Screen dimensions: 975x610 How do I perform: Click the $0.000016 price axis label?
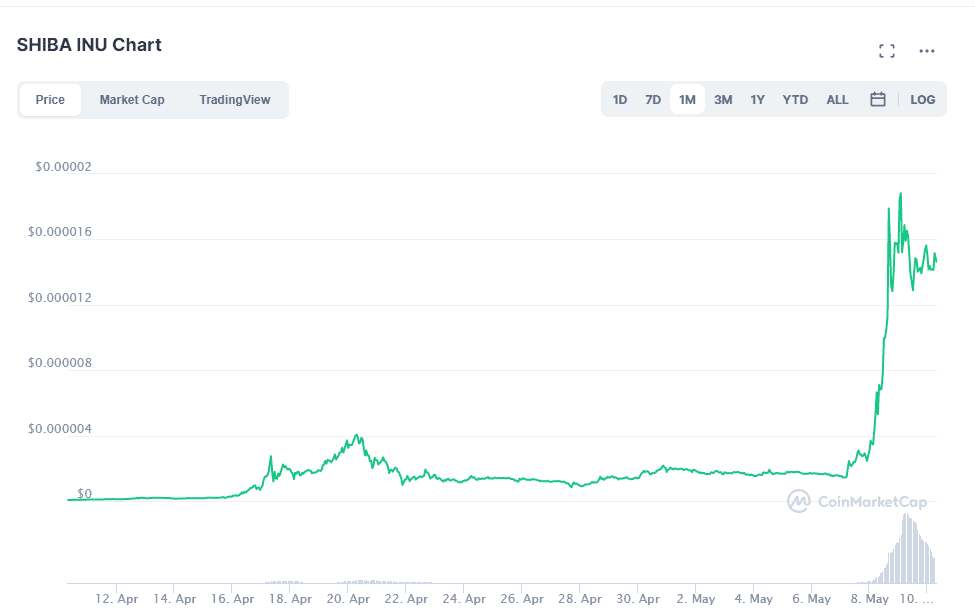point(60,232)
